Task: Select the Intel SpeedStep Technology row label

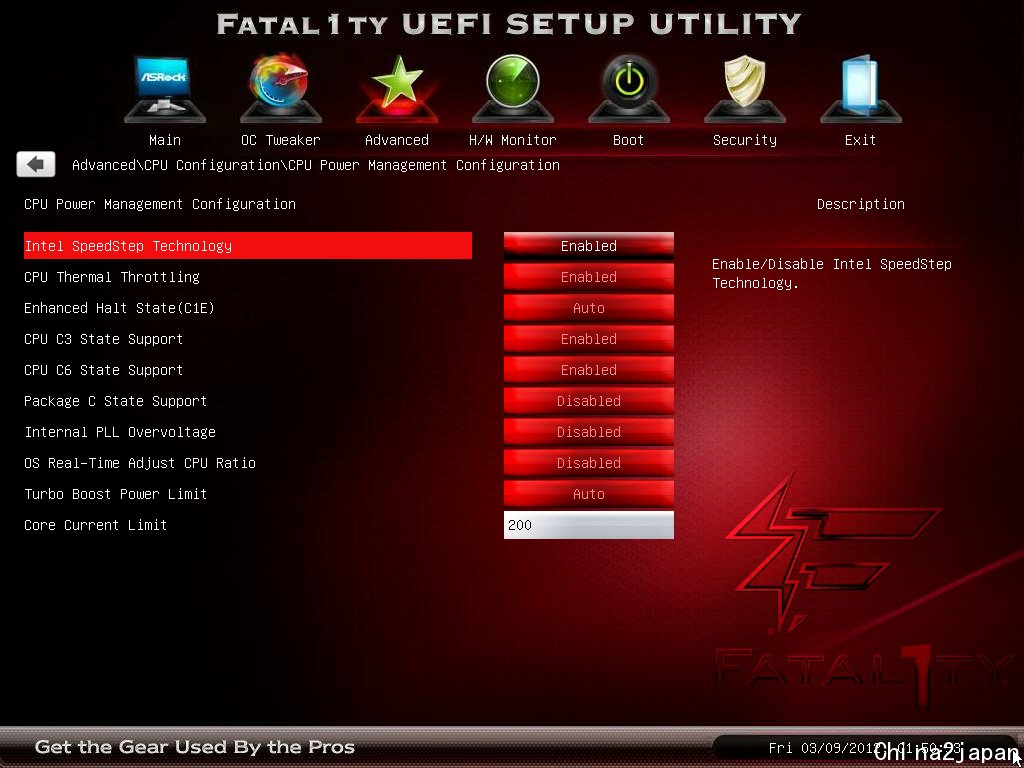Action: point(248,246)
